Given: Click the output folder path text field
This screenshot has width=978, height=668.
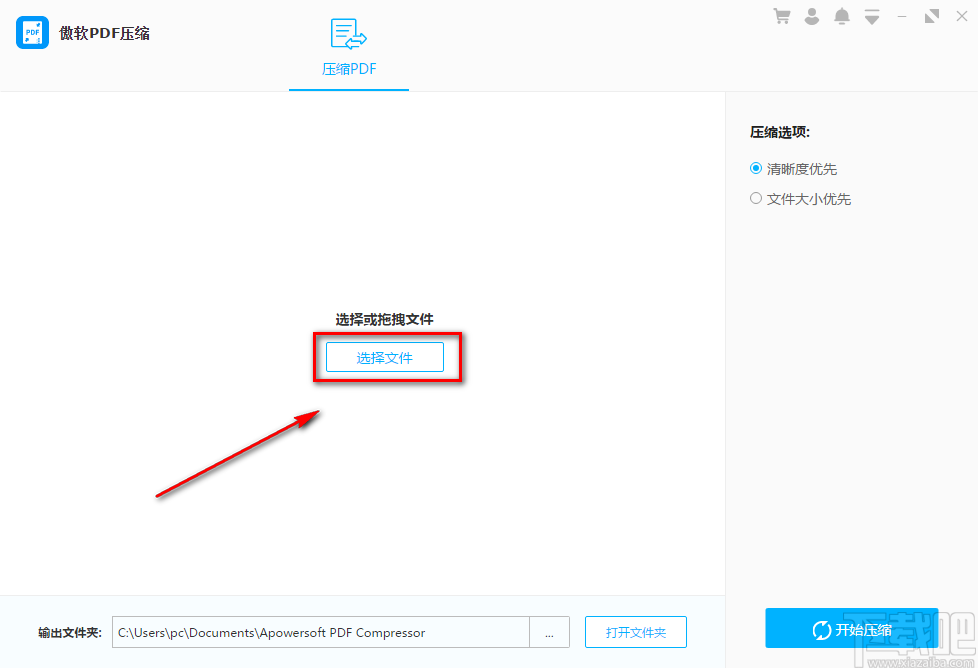Looking at the screenshot, I should pos(320,632).
